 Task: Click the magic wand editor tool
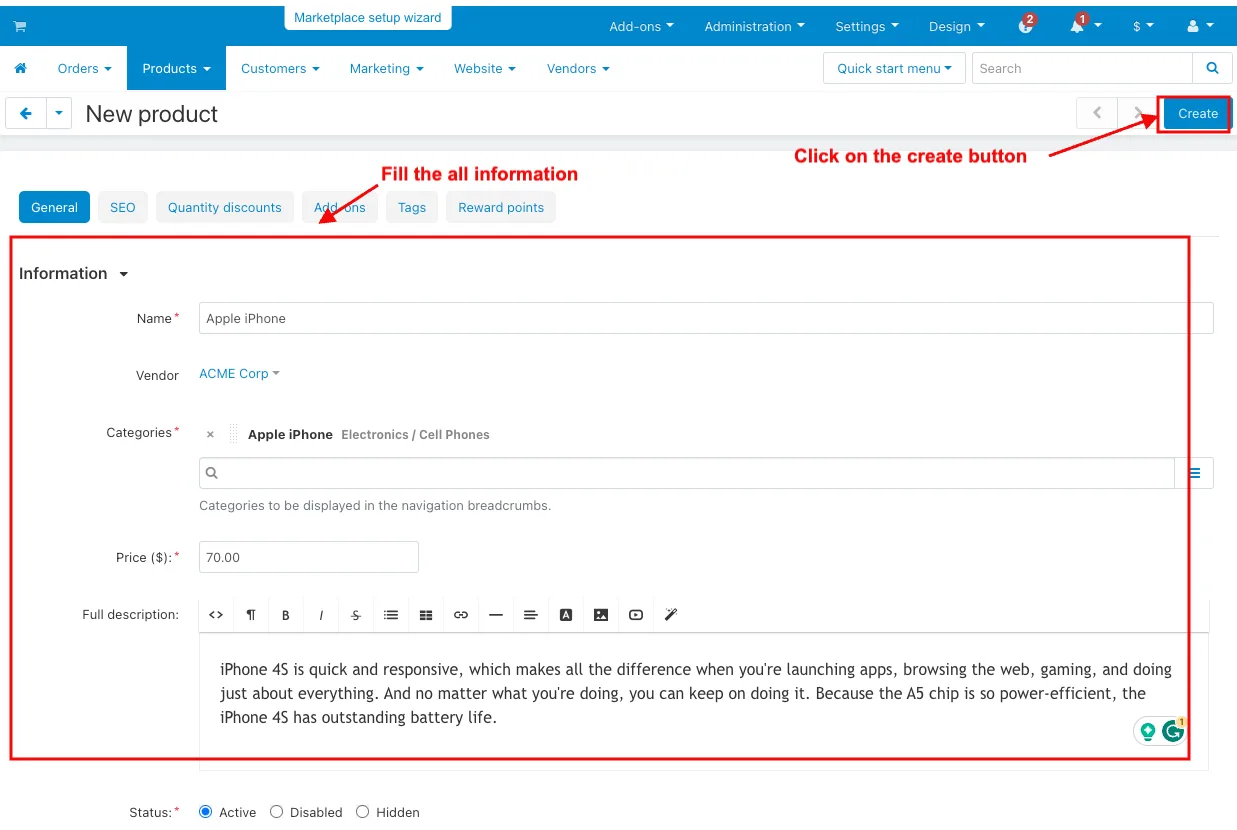tap(671, 615)
